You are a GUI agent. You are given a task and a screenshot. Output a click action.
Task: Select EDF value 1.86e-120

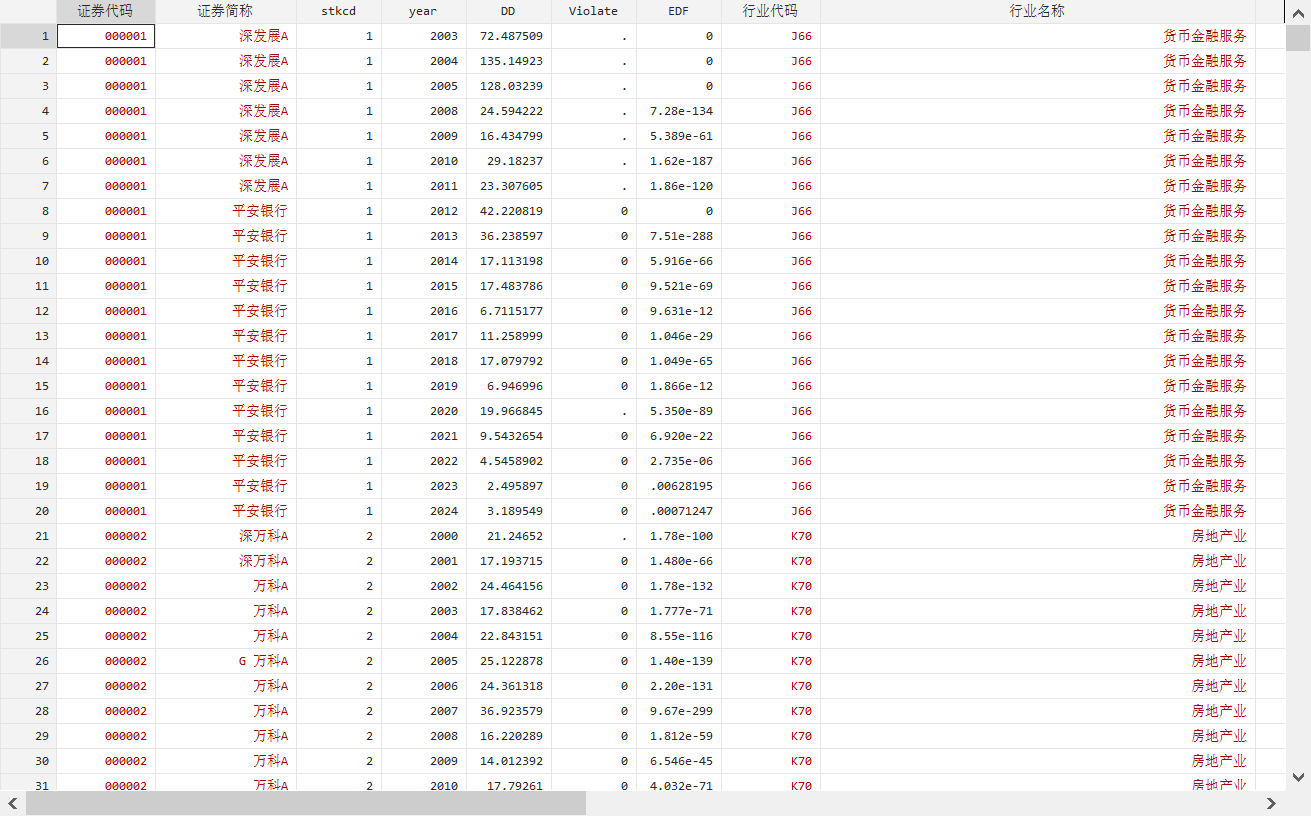point(681,186)
